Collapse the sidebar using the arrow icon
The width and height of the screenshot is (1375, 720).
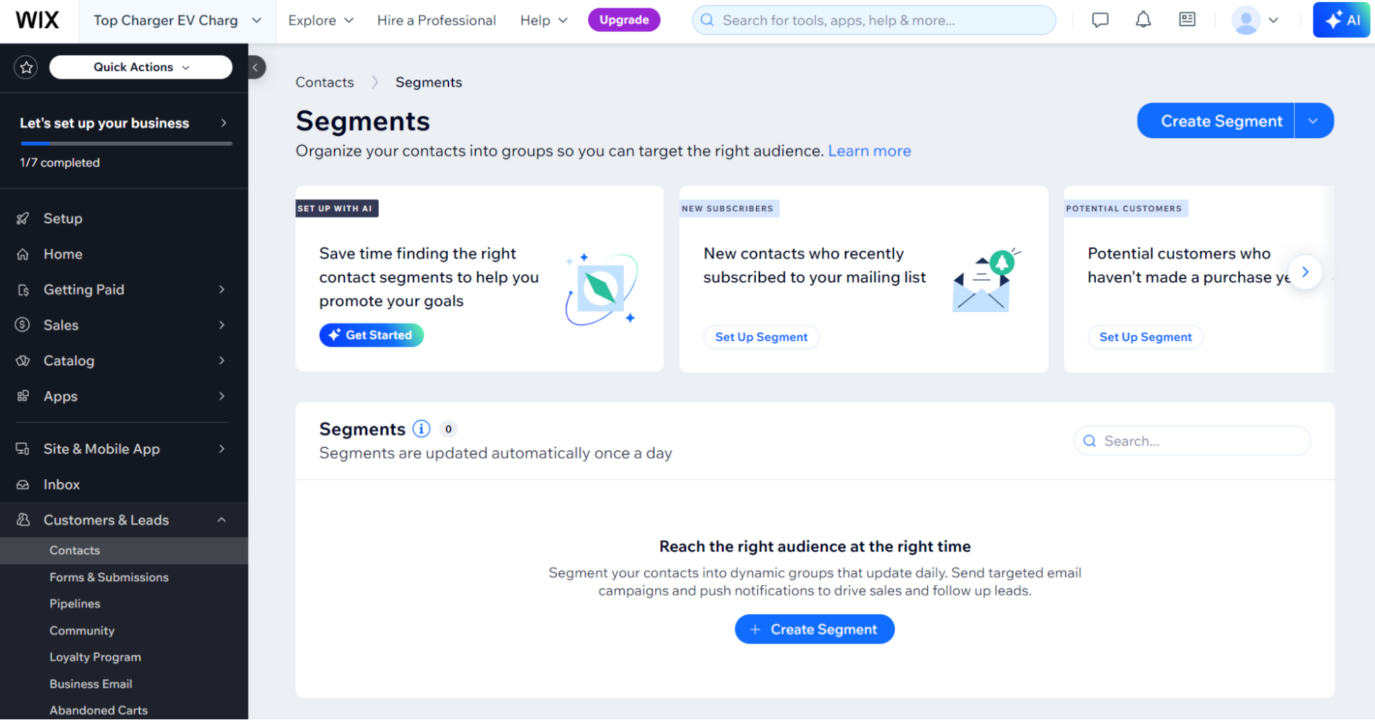pos(256,67)
